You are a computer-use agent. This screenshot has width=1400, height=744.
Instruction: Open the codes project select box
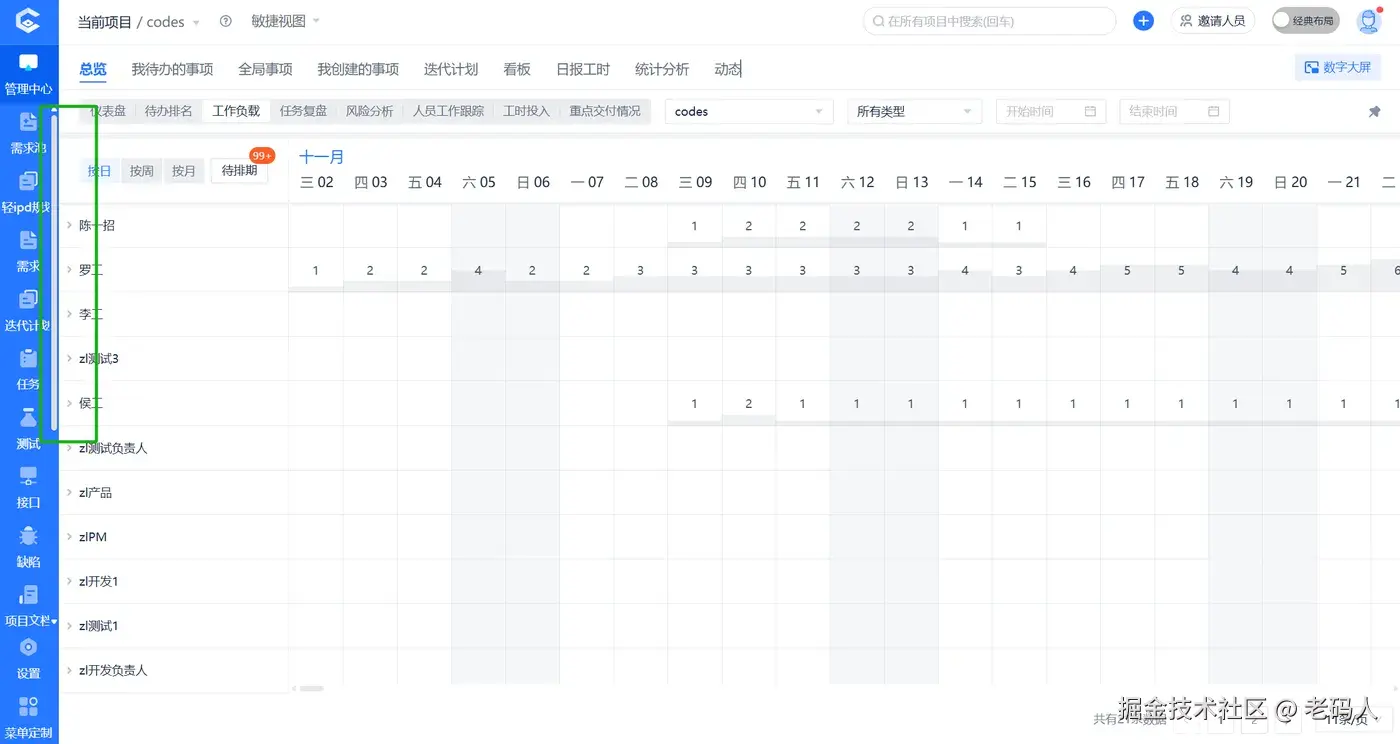(749, 111)
